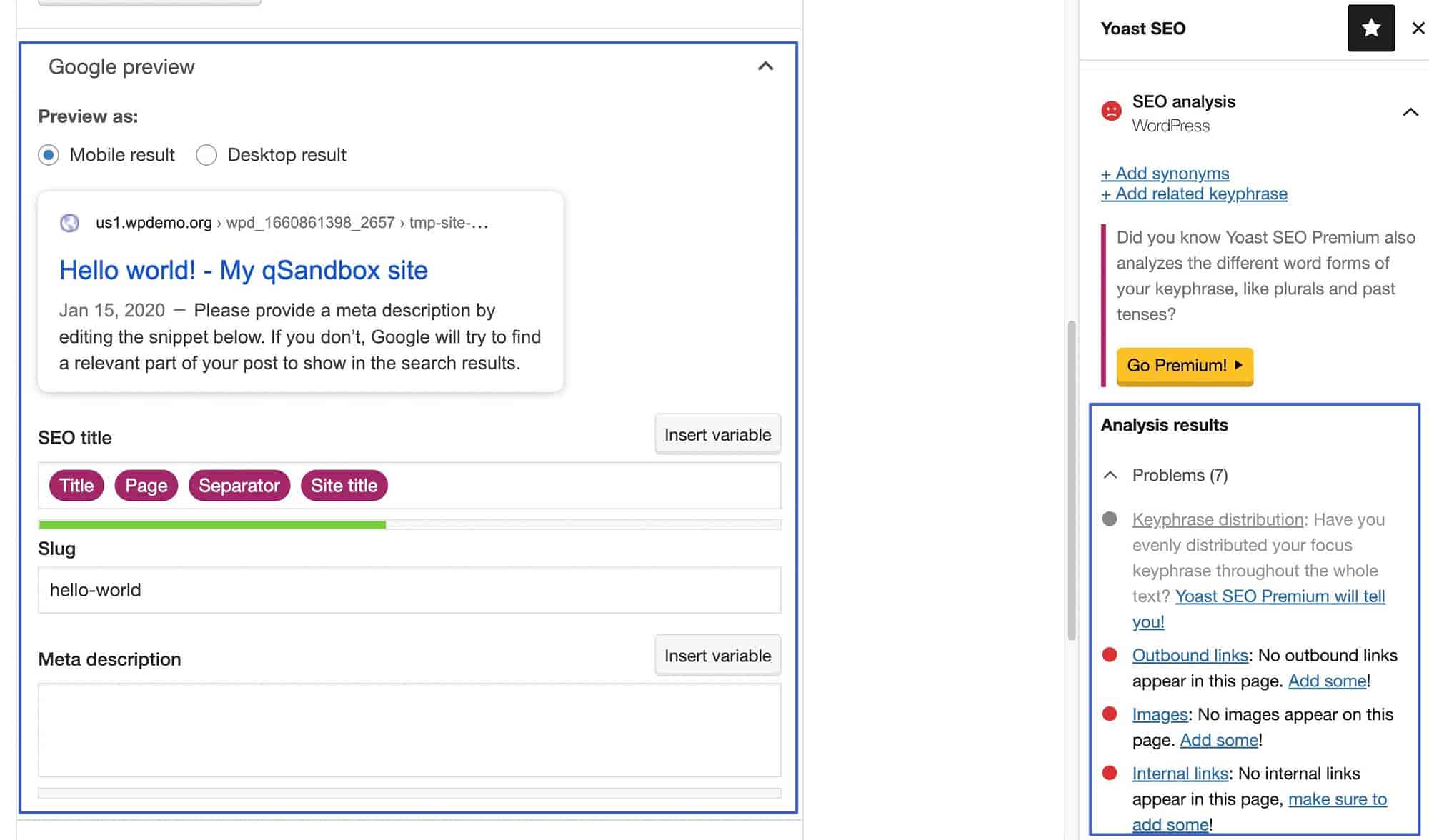Click Add synonyms link

pyautogui.click(x=1164, y=172)
